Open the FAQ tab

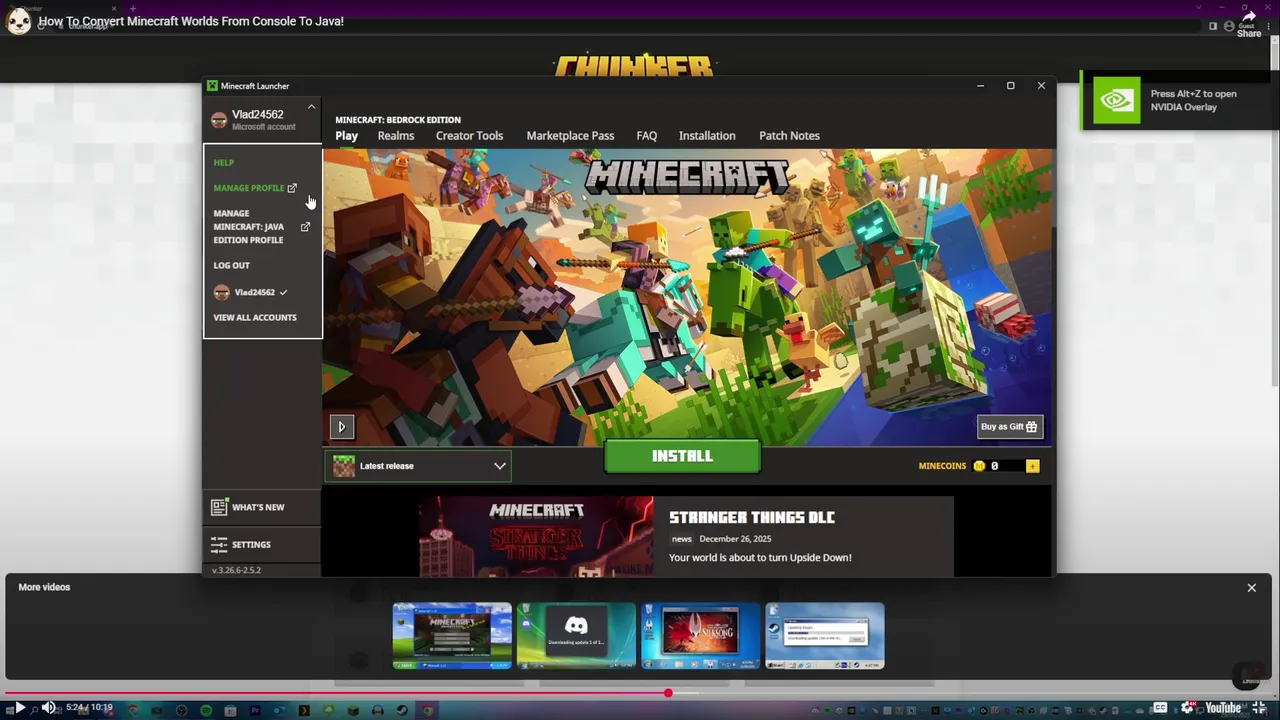647,136
